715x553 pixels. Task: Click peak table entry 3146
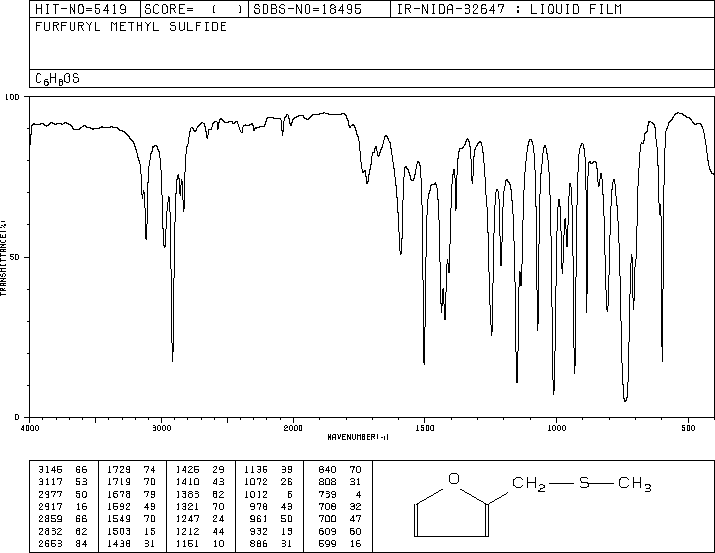(50, 470)
